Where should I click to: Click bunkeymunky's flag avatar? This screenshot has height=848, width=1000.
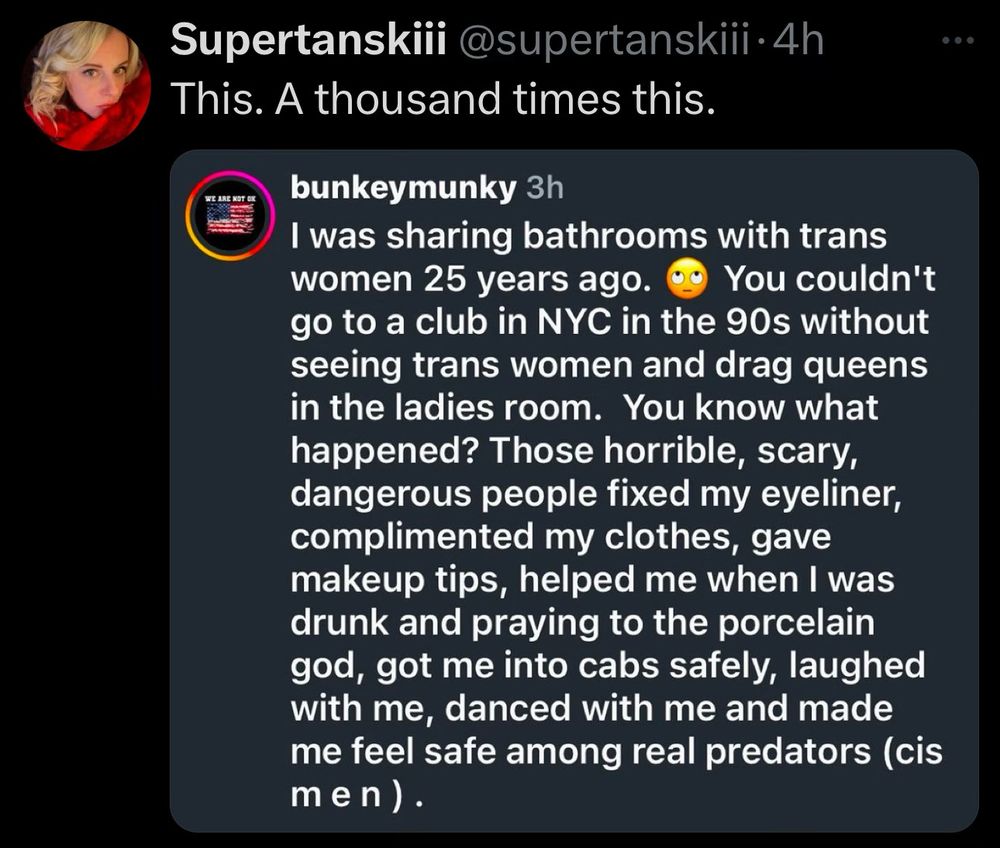point(230,220)
